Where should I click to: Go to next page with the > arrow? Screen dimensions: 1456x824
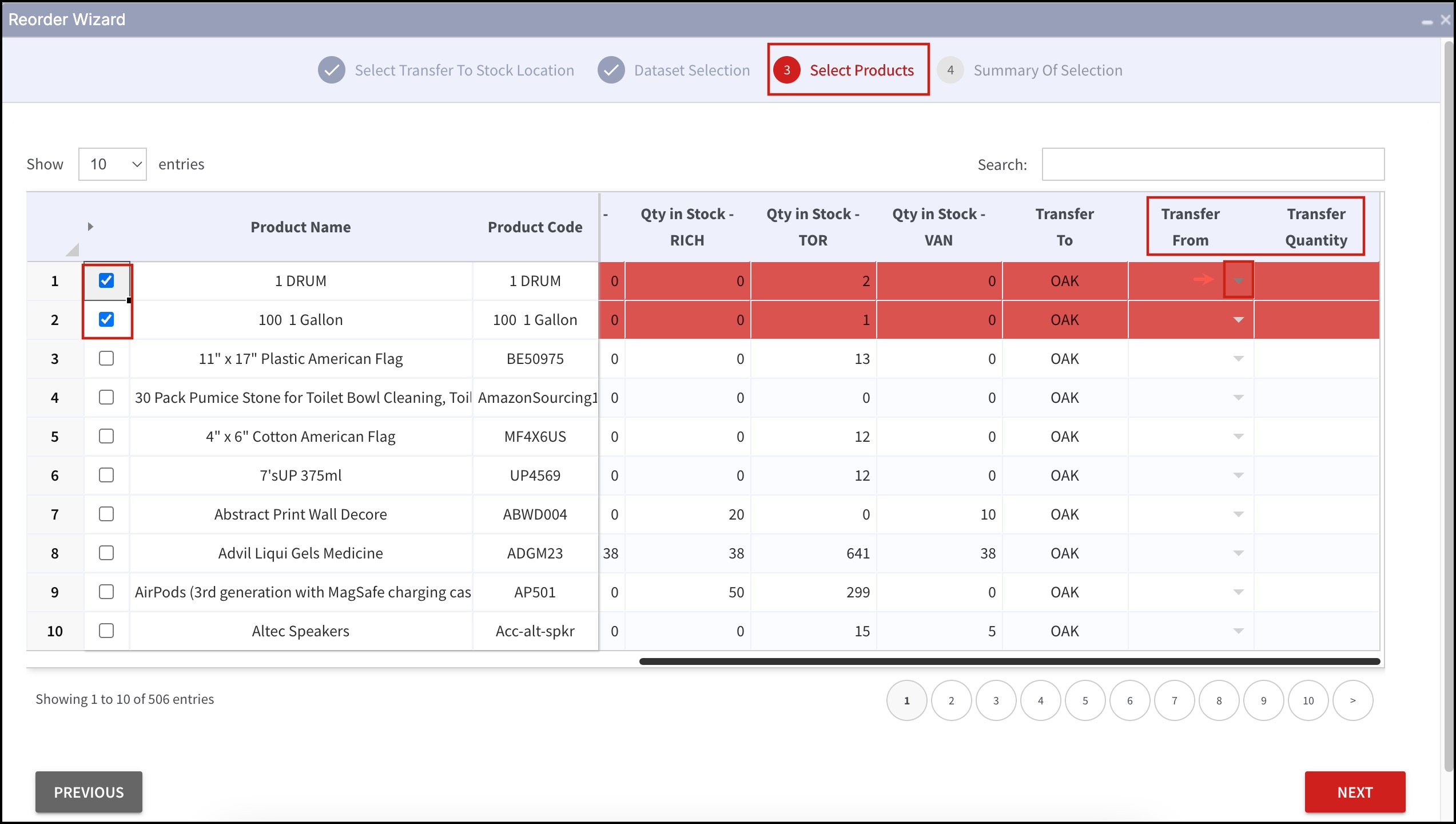(x=1352, y=700)
